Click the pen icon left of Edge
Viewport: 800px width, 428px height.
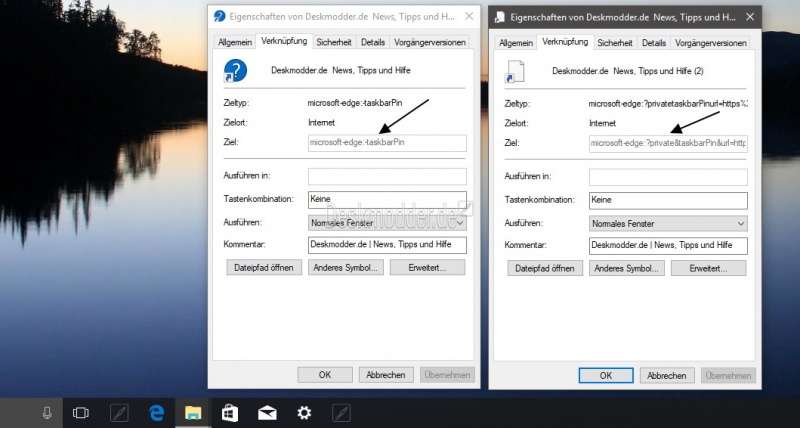click(x=119, y=413)
